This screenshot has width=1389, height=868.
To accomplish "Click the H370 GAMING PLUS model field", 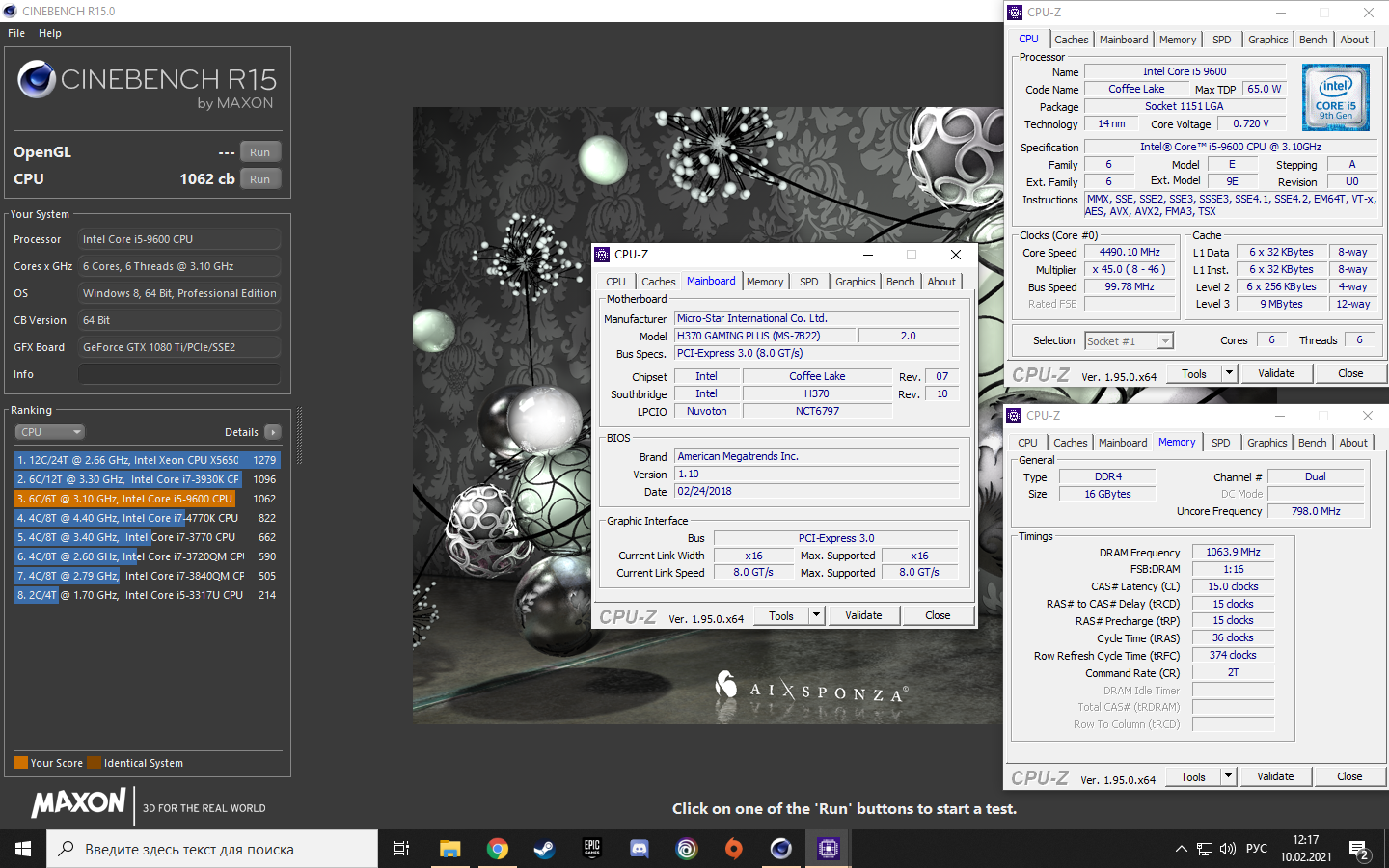I will 765,336.
